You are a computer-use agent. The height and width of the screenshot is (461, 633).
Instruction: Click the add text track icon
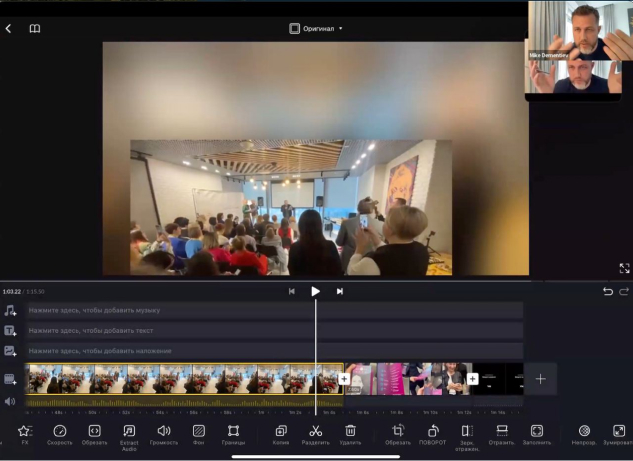(10, 331)
